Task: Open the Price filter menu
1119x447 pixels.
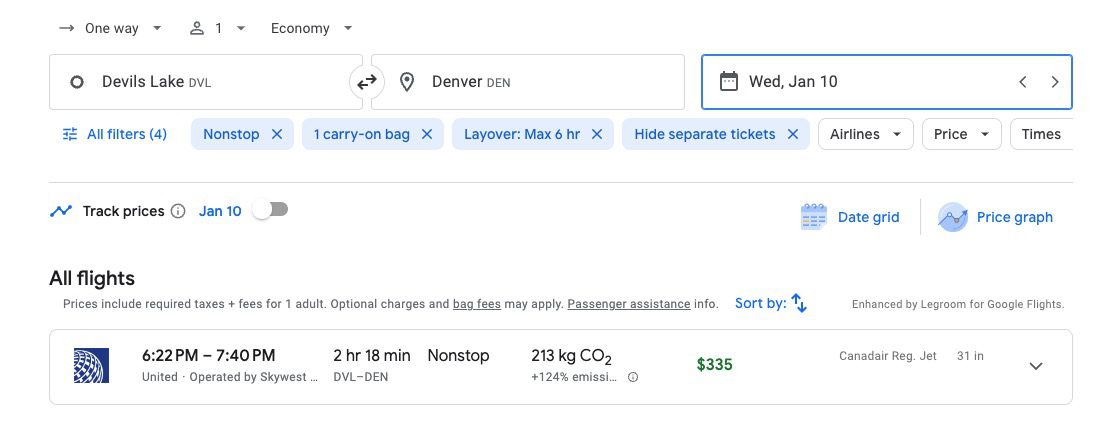Action: [x=961, y=134]
